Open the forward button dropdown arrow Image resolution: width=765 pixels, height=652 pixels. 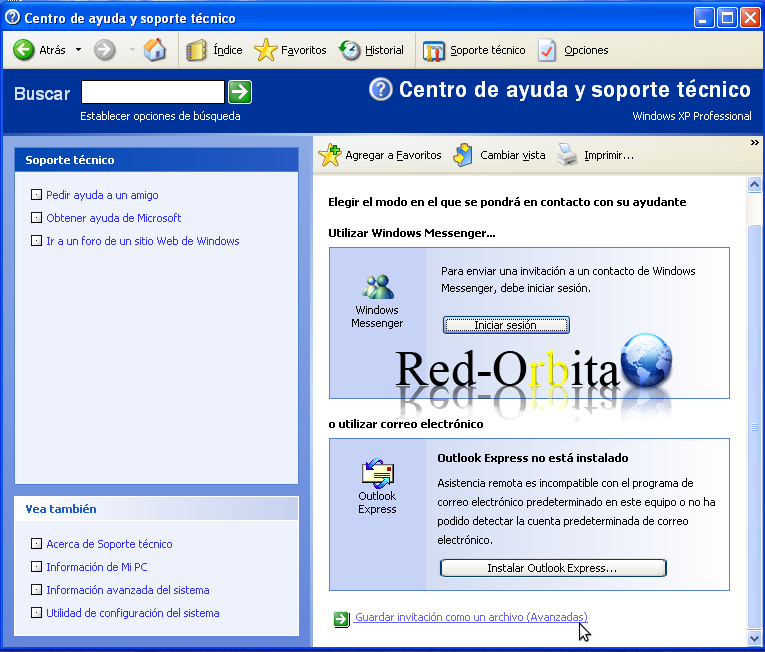click(132, 50)
